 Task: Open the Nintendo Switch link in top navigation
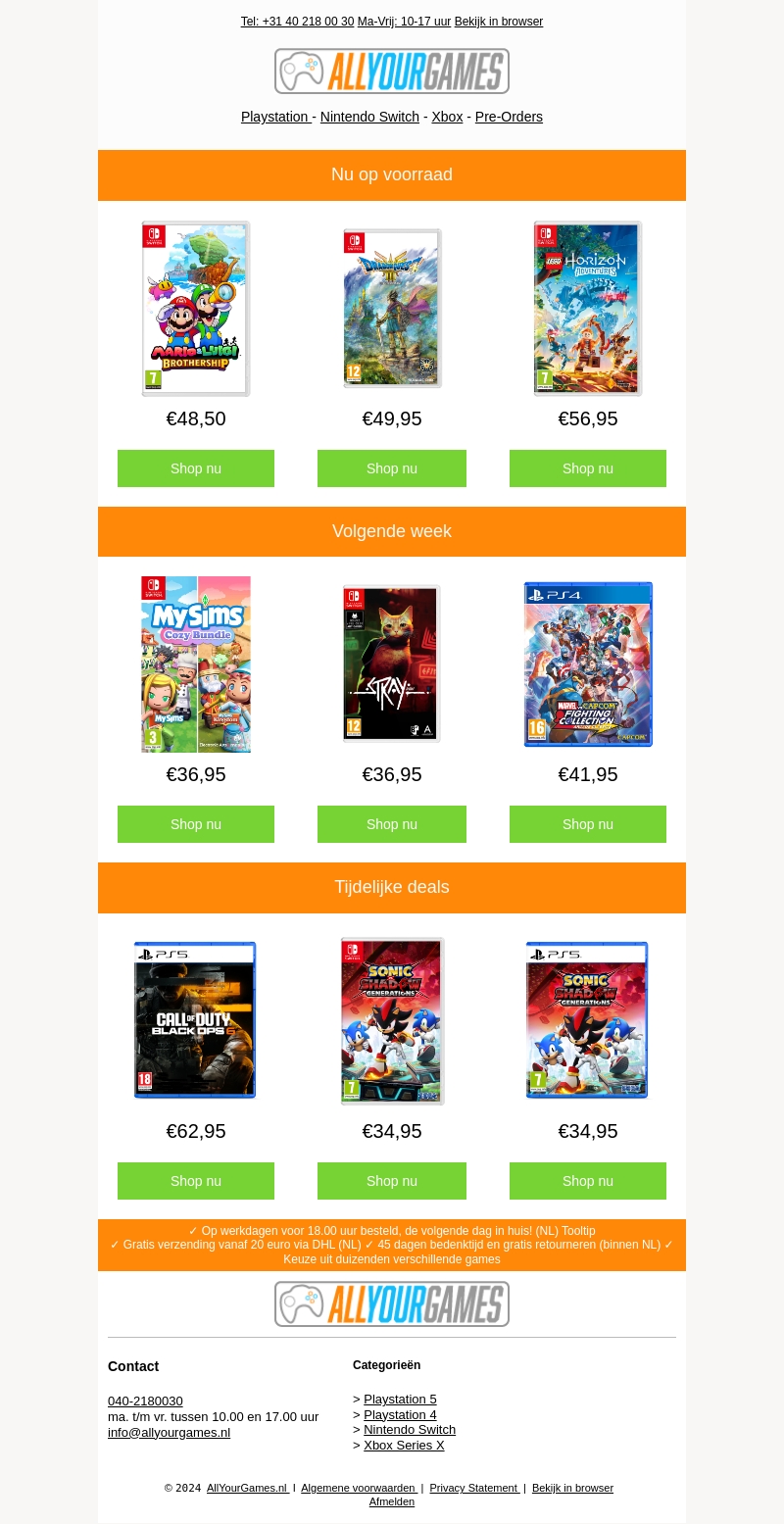pos(369,117)
